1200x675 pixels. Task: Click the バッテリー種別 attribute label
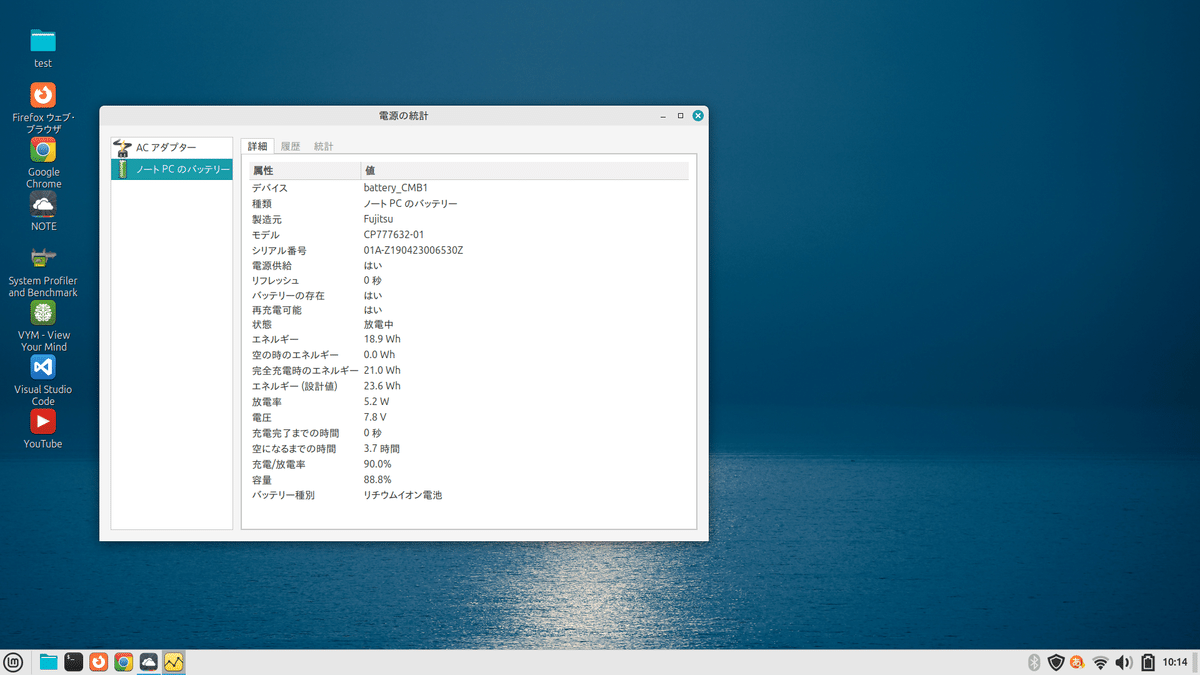pyautogui.click(x=283, y=495)
